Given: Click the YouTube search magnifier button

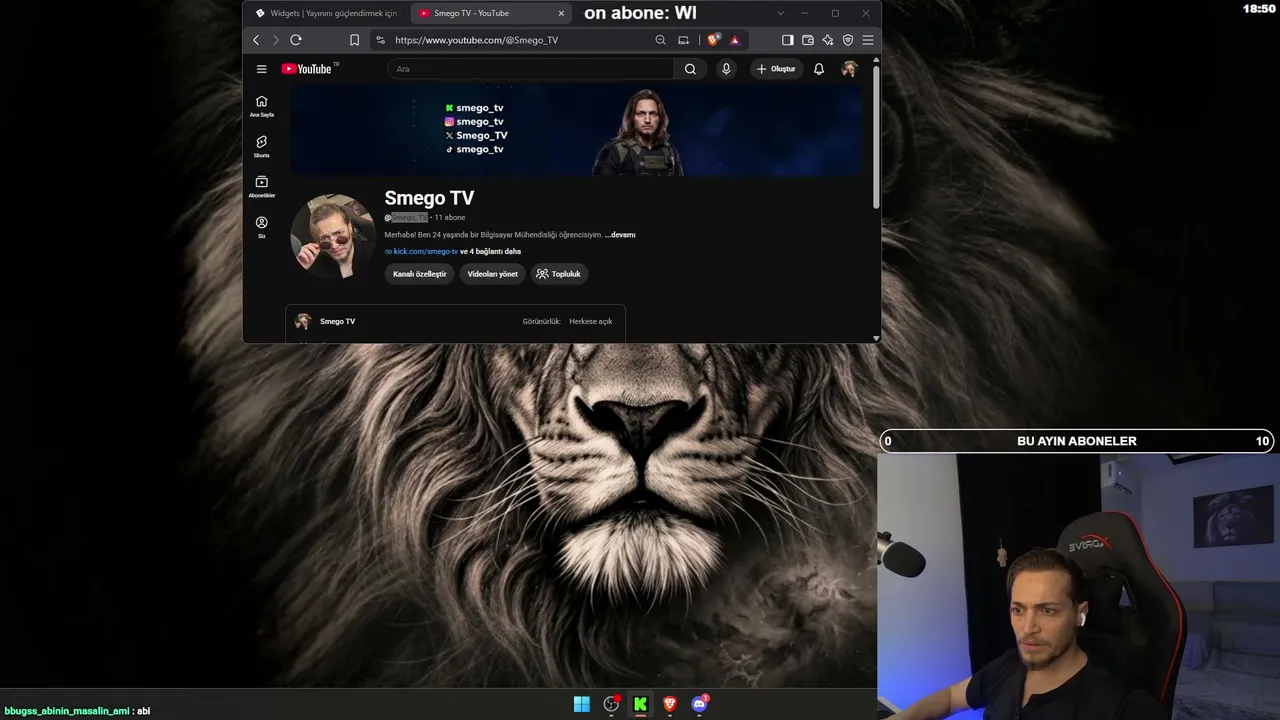Looking at the screenshot, I should tap(690, 69).
